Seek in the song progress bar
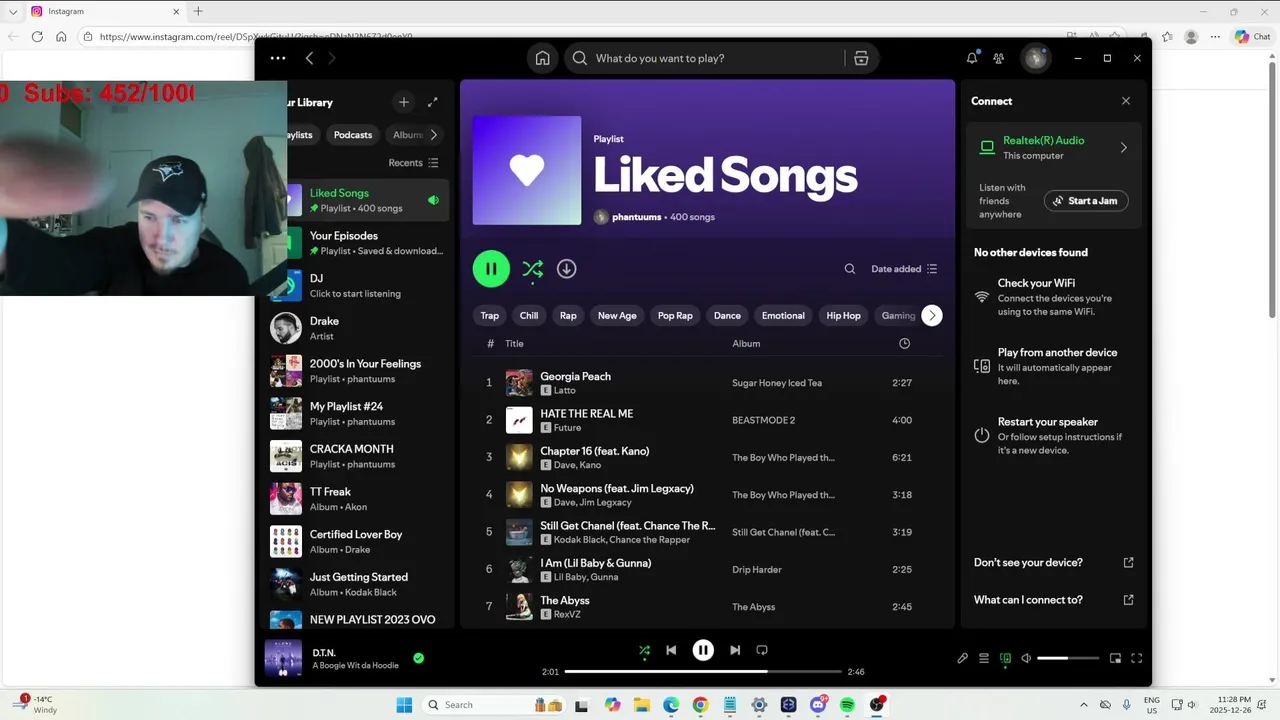 pos(703,672)
